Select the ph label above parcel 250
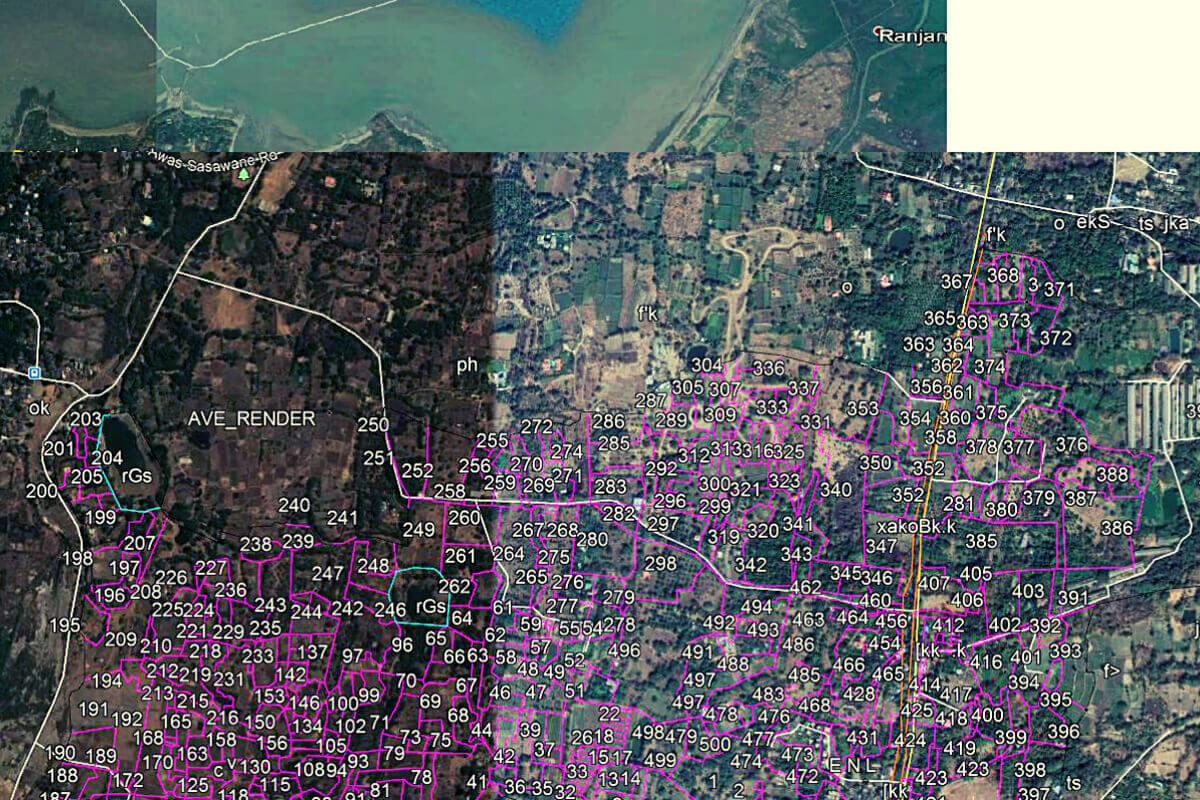This screenshot has width=1200, height=800. coord(466,367)
